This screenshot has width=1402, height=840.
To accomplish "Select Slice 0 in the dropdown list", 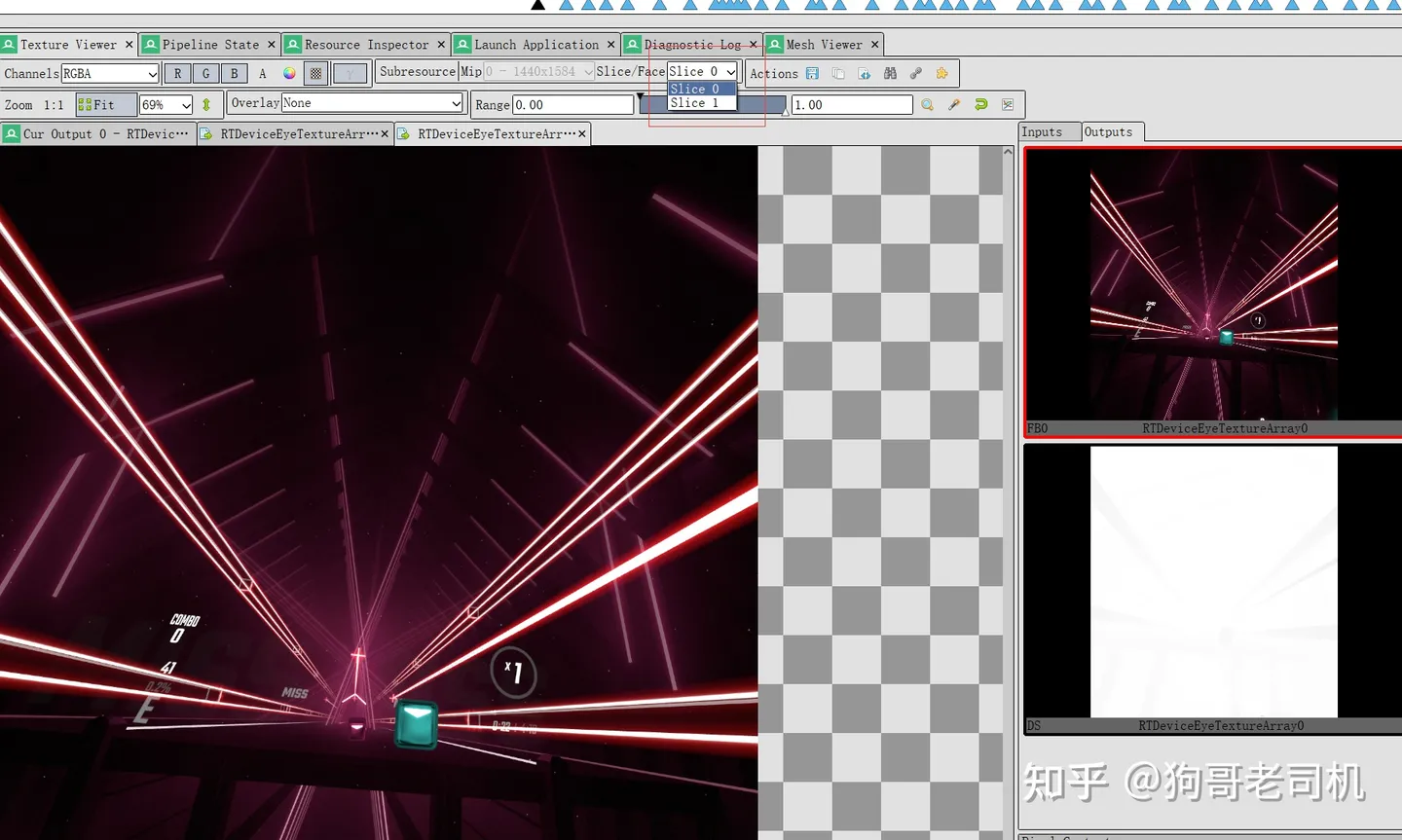I will tap(701, 89).
